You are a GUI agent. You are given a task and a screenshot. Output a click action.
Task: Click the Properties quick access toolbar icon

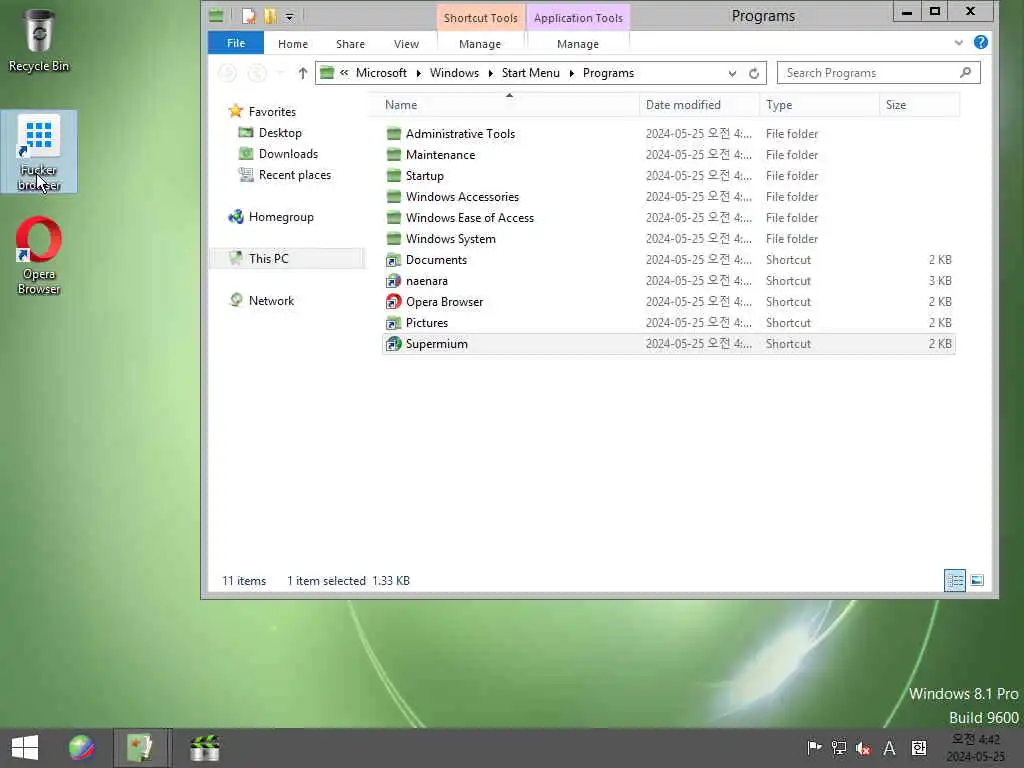[248, 16]
